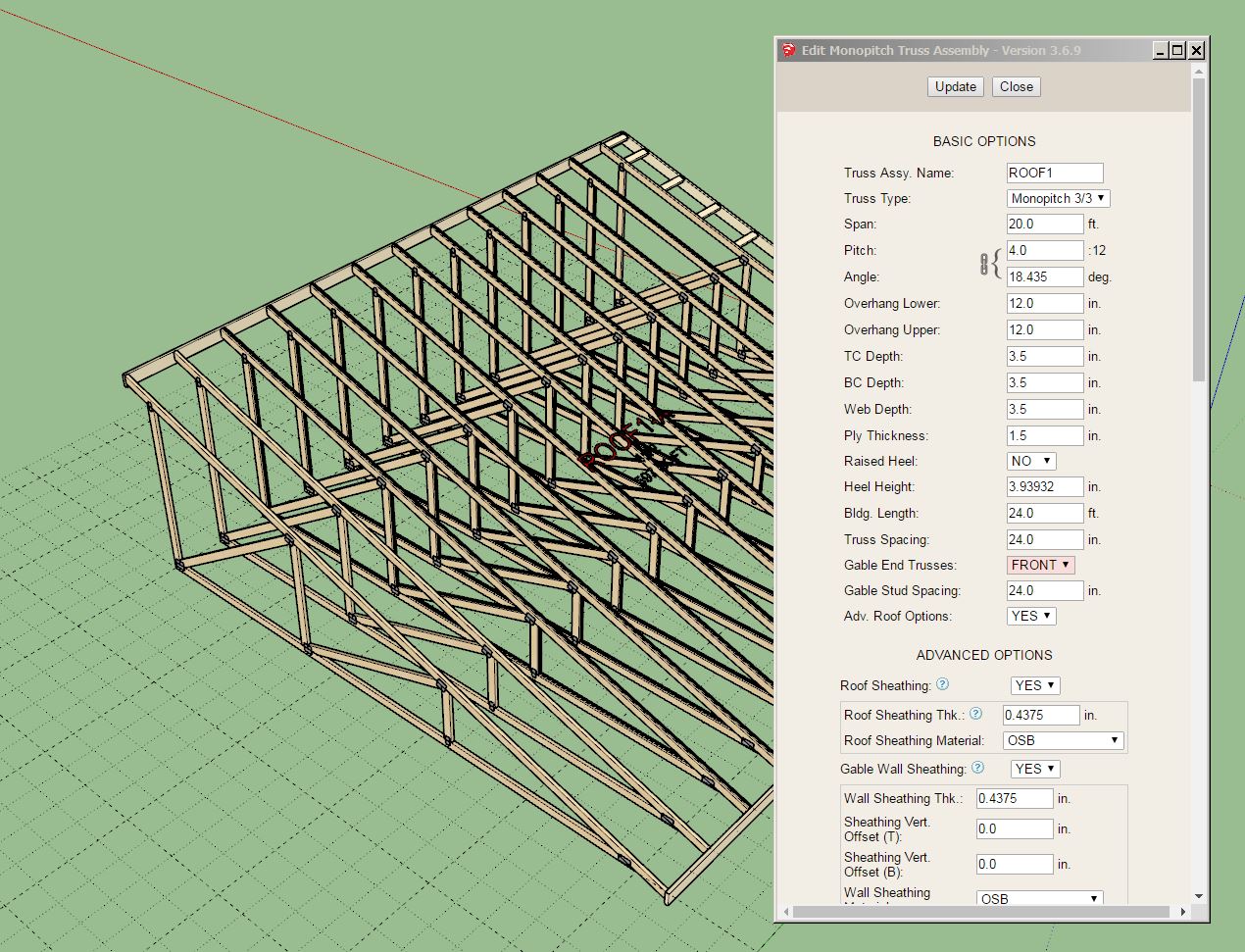Click the Truss Assy. Name field
Screen dimensions: 1245x952
click(x=1054, y=173)
